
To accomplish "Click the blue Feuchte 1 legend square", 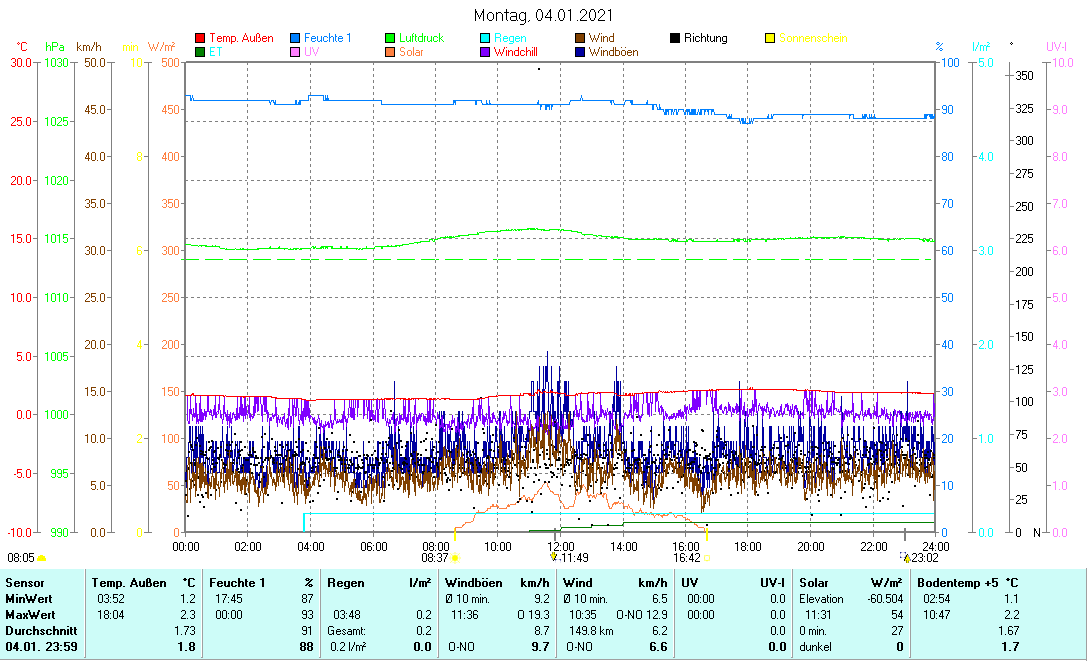I will [295, 39].
